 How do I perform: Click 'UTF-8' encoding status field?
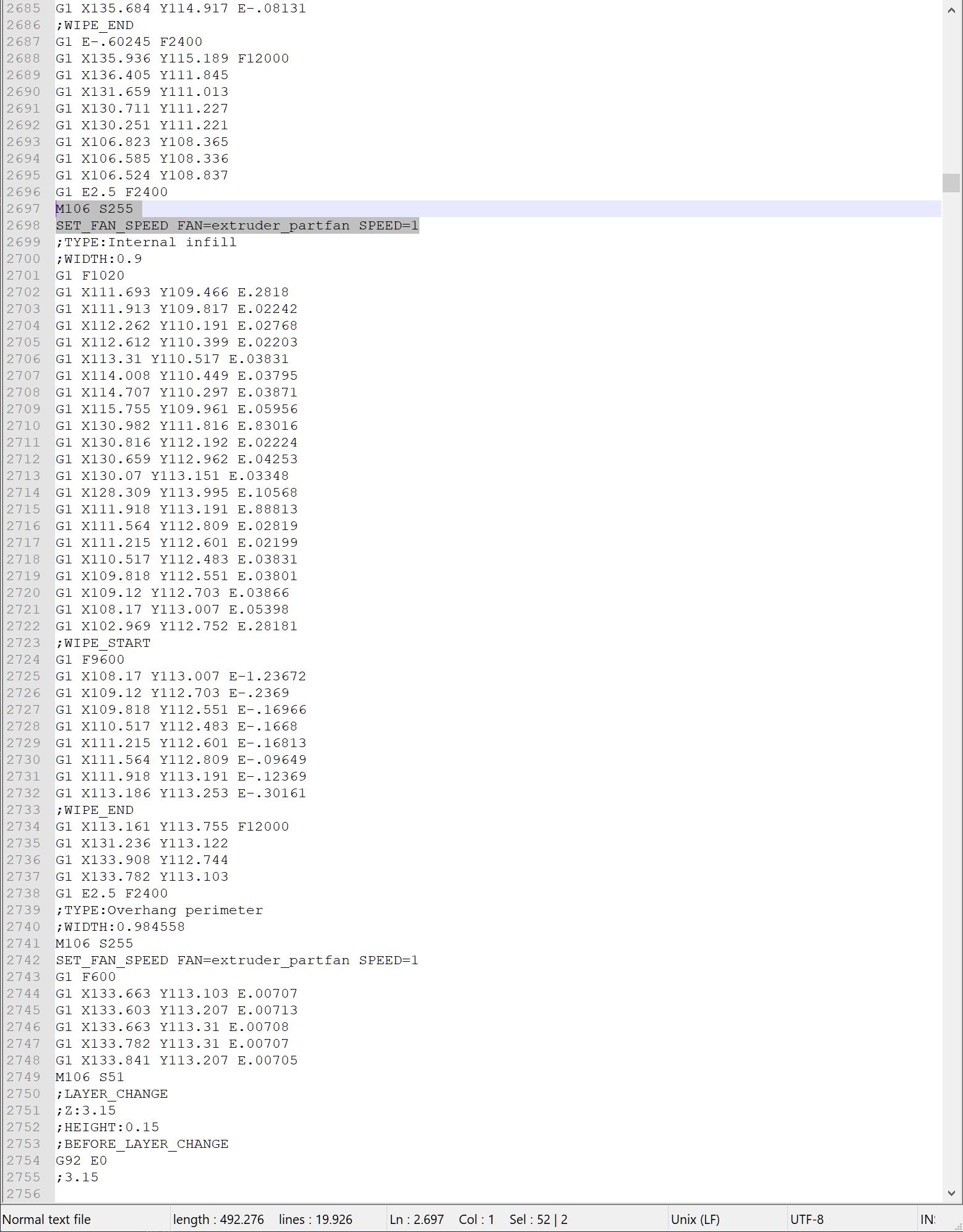[807, 1219]
